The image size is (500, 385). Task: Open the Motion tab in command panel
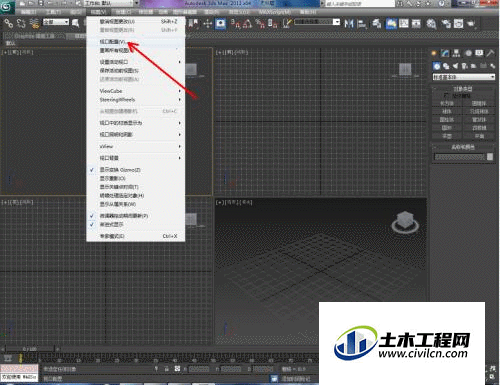[x=468, y=53]
